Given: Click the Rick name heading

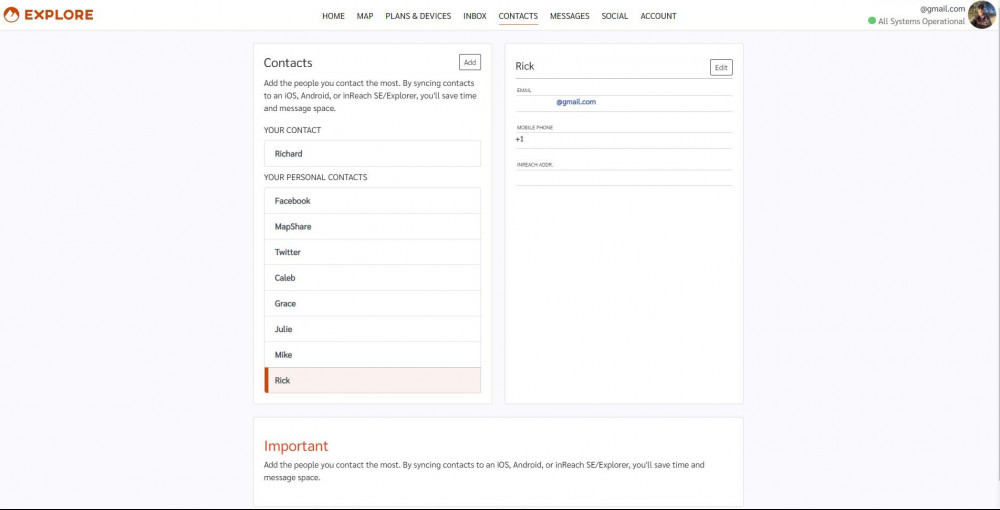Looking at the screenshot, I should (x=525, y=66).
